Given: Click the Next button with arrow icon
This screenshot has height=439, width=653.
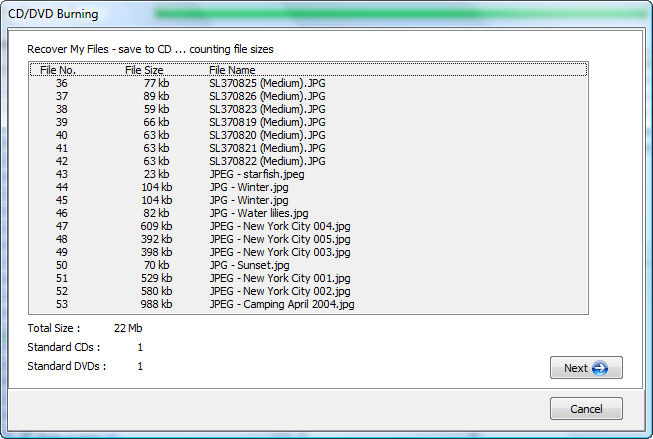Looking at the screenshot, I should pos(586,368).
